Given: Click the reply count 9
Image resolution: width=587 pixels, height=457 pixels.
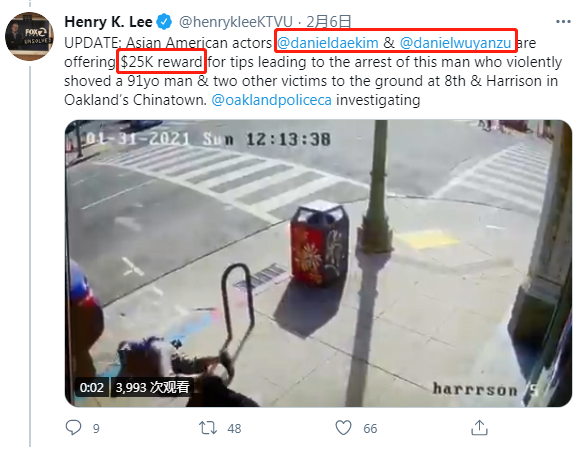Looking at the screenshot, I should [96, 429].
